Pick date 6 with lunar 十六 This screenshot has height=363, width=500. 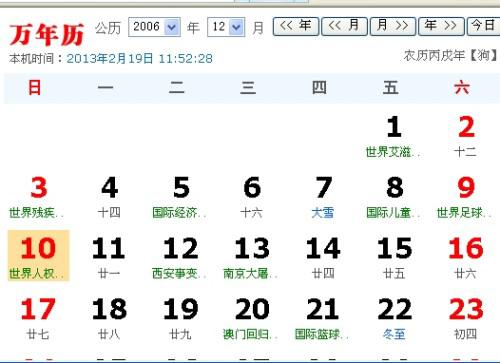click(252, 197)
